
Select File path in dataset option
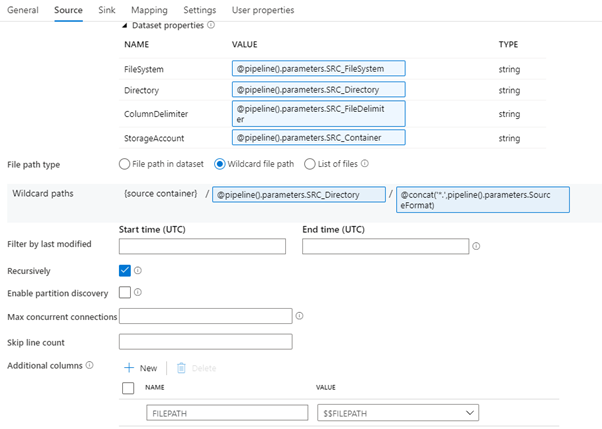(124, 164)
